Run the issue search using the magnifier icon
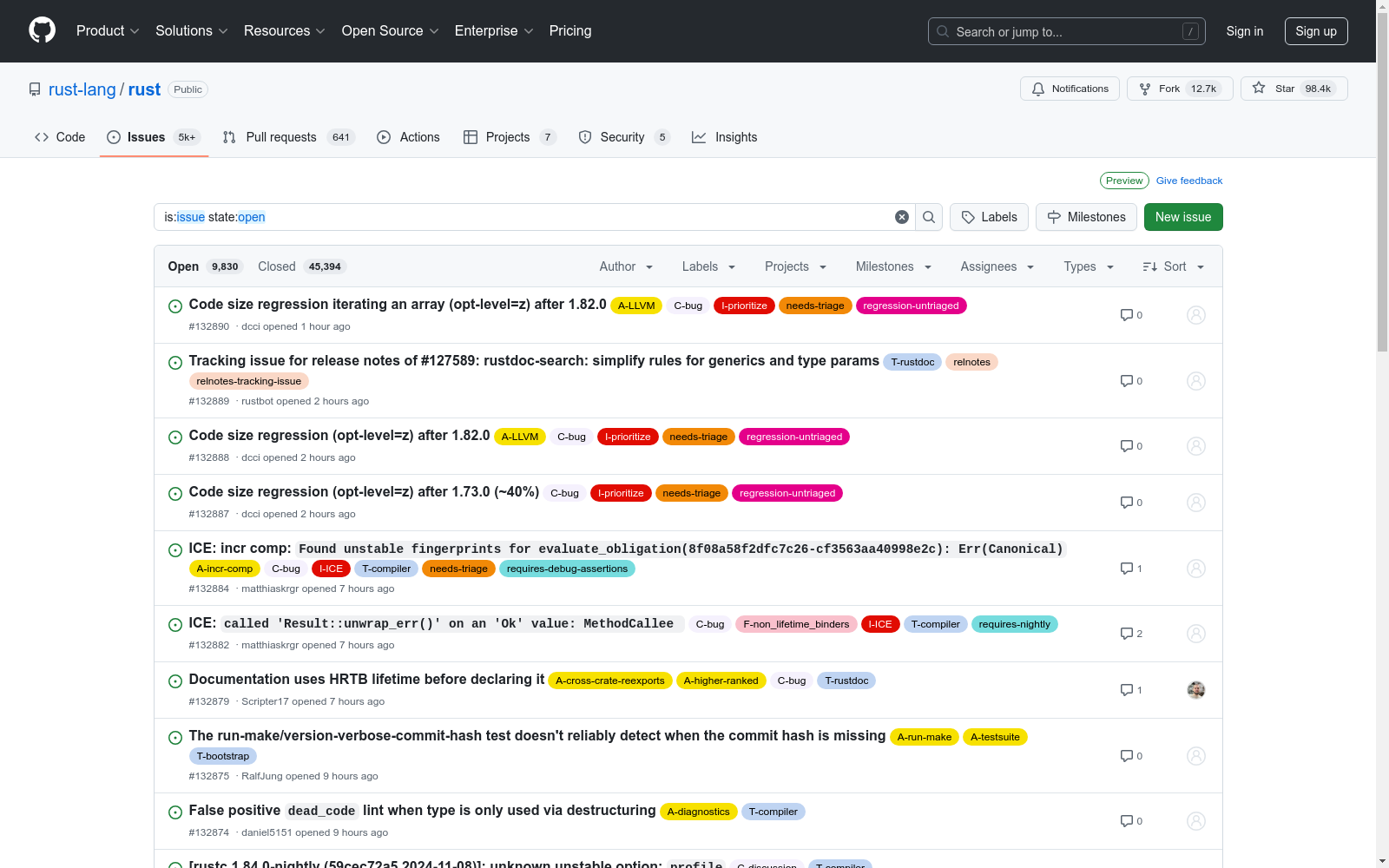Screen dimensions: 1389x868 coord(929,217)
